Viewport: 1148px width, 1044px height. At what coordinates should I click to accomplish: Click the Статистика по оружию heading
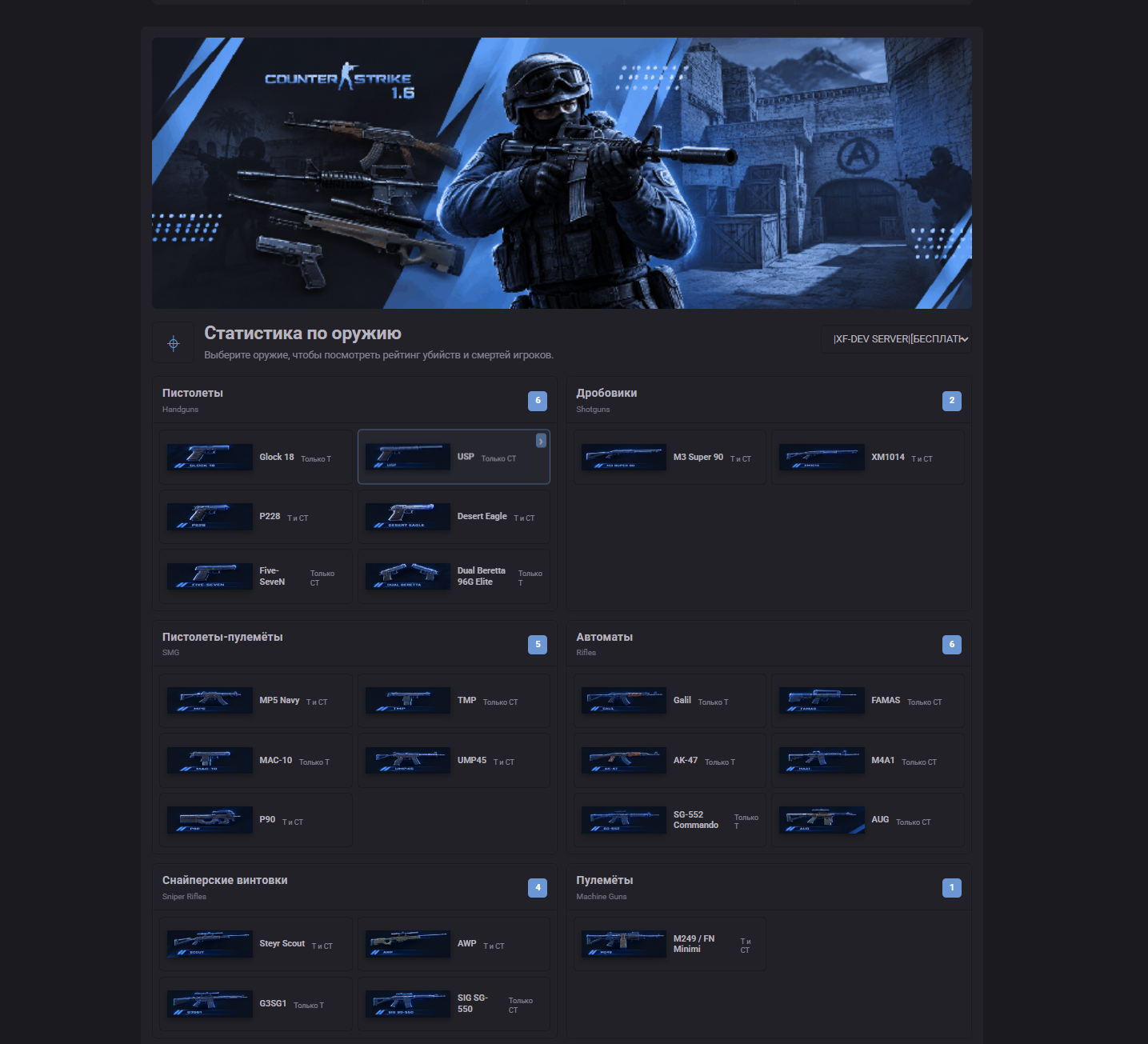(x=302, y=334)
